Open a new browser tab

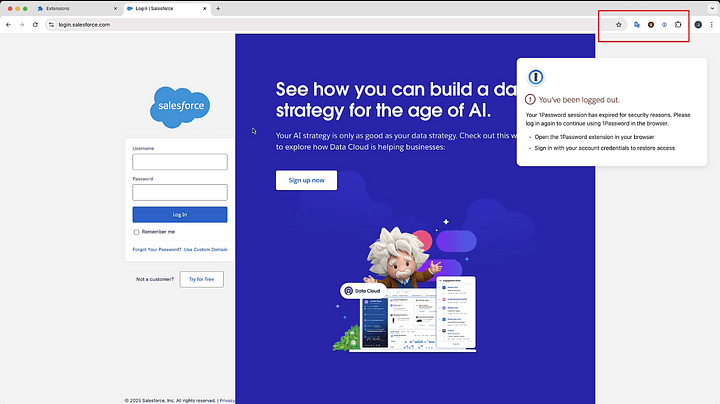218,8
